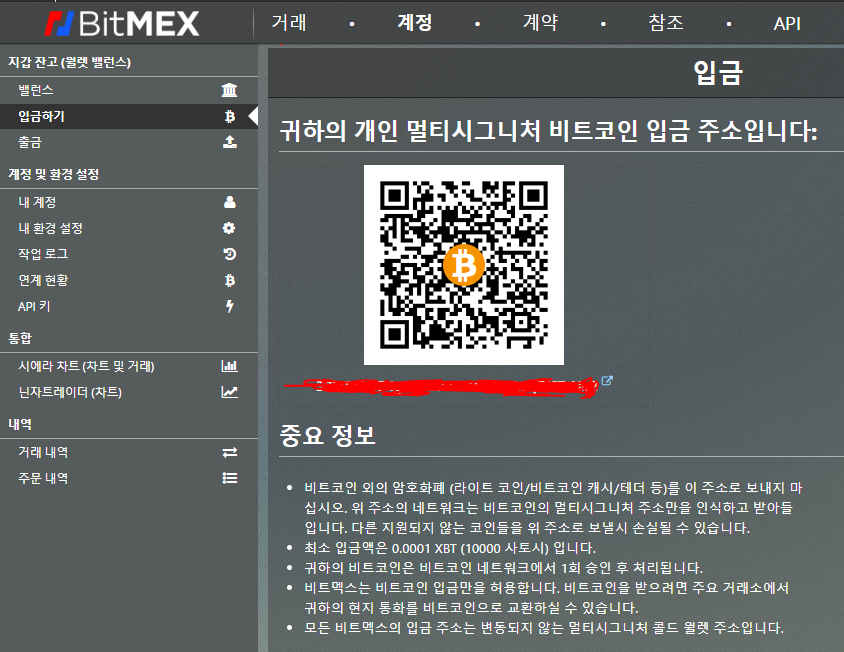Screen dimensions: 844x652
Task: Click the bank icon beside 밸런스
Action: coord(229,90)
